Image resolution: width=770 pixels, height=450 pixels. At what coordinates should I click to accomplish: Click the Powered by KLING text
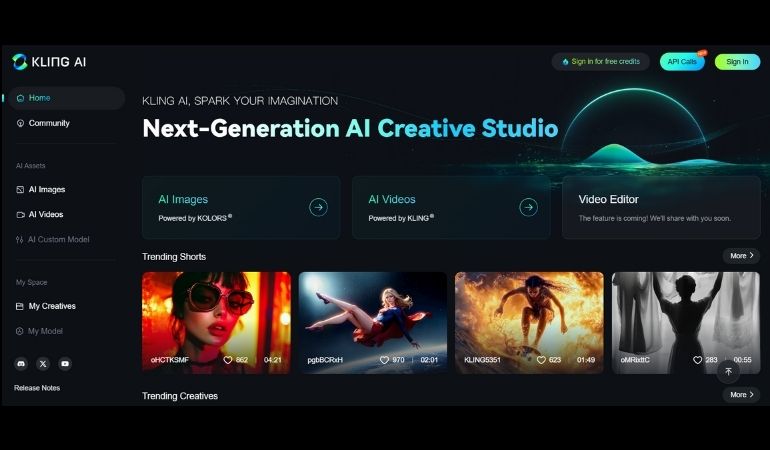tap(401, 218)
